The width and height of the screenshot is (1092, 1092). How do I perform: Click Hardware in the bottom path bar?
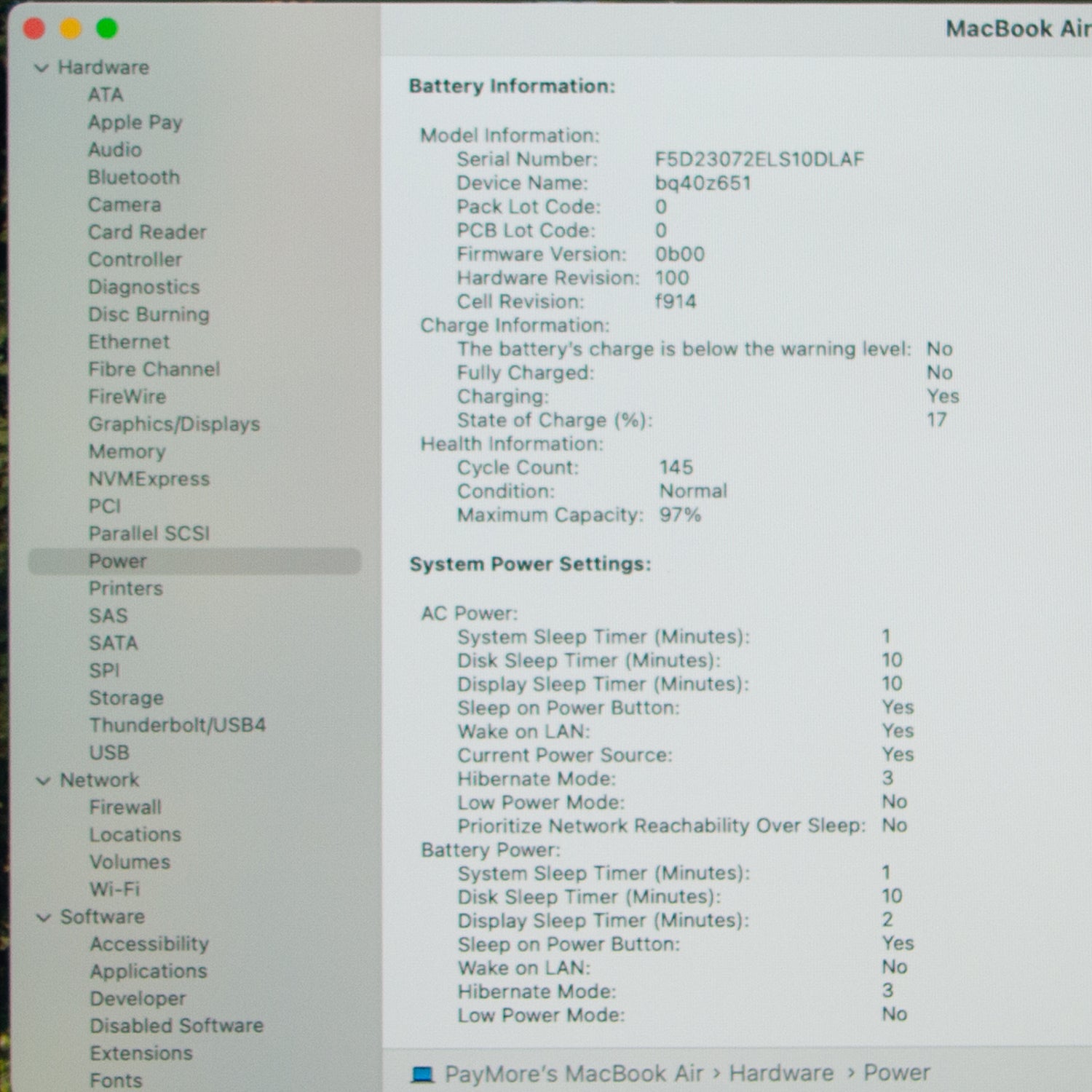point(781,1073)
